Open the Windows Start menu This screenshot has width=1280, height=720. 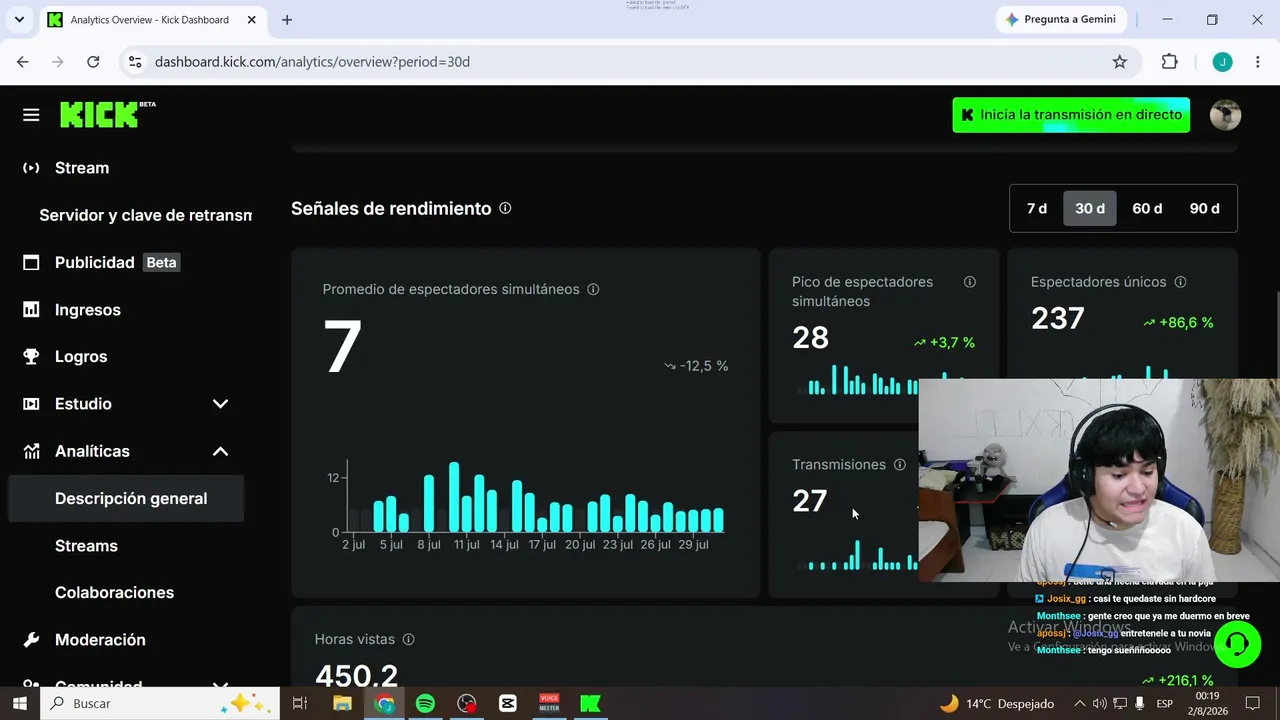[19, 704]
